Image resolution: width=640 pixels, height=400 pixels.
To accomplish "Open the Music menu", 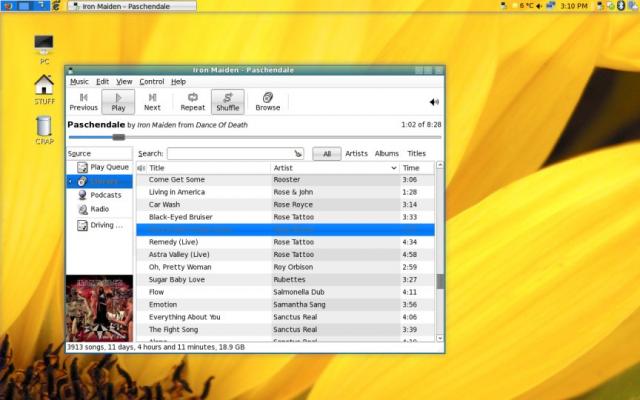I will [x=79, y=82].
